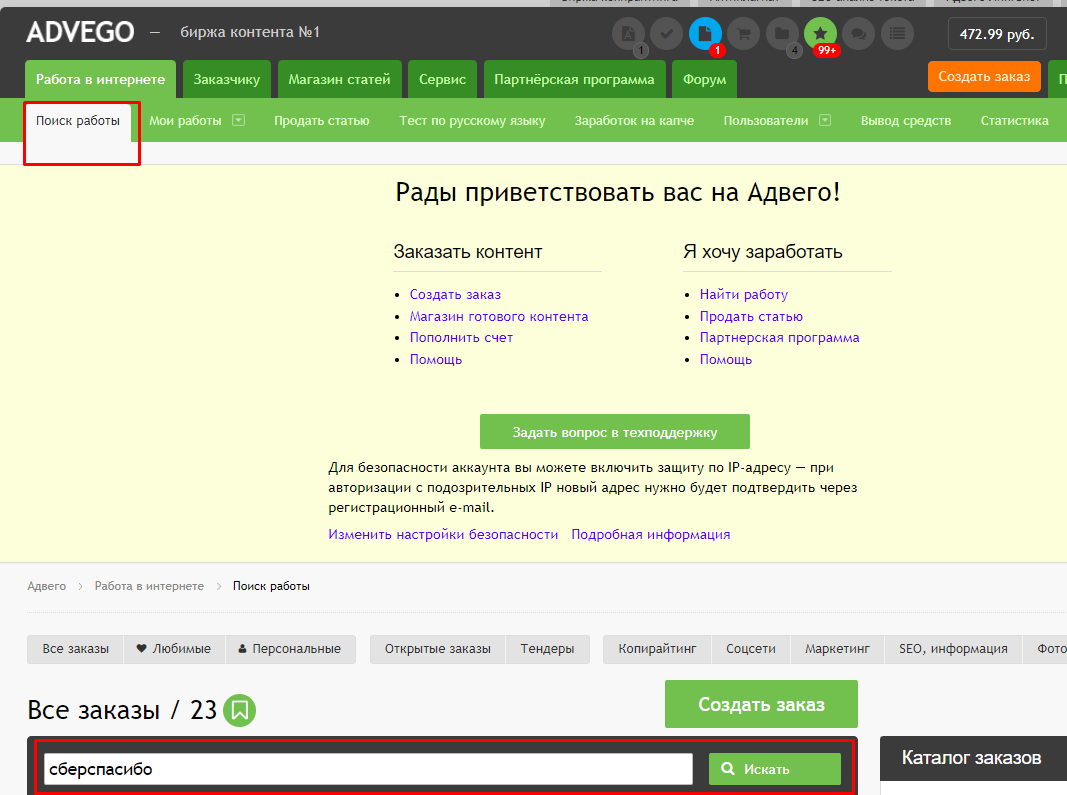Open the Партнёрская программа tab
1067x795 pixels.
coord(574,80)
